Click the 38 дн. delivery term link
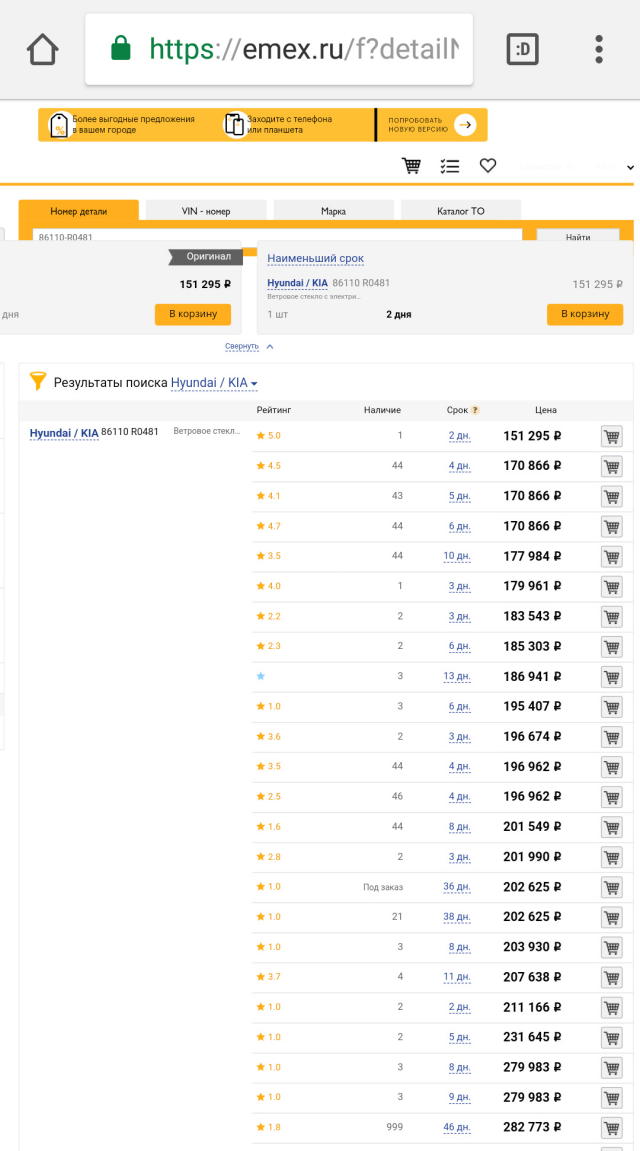 [457, 917]
